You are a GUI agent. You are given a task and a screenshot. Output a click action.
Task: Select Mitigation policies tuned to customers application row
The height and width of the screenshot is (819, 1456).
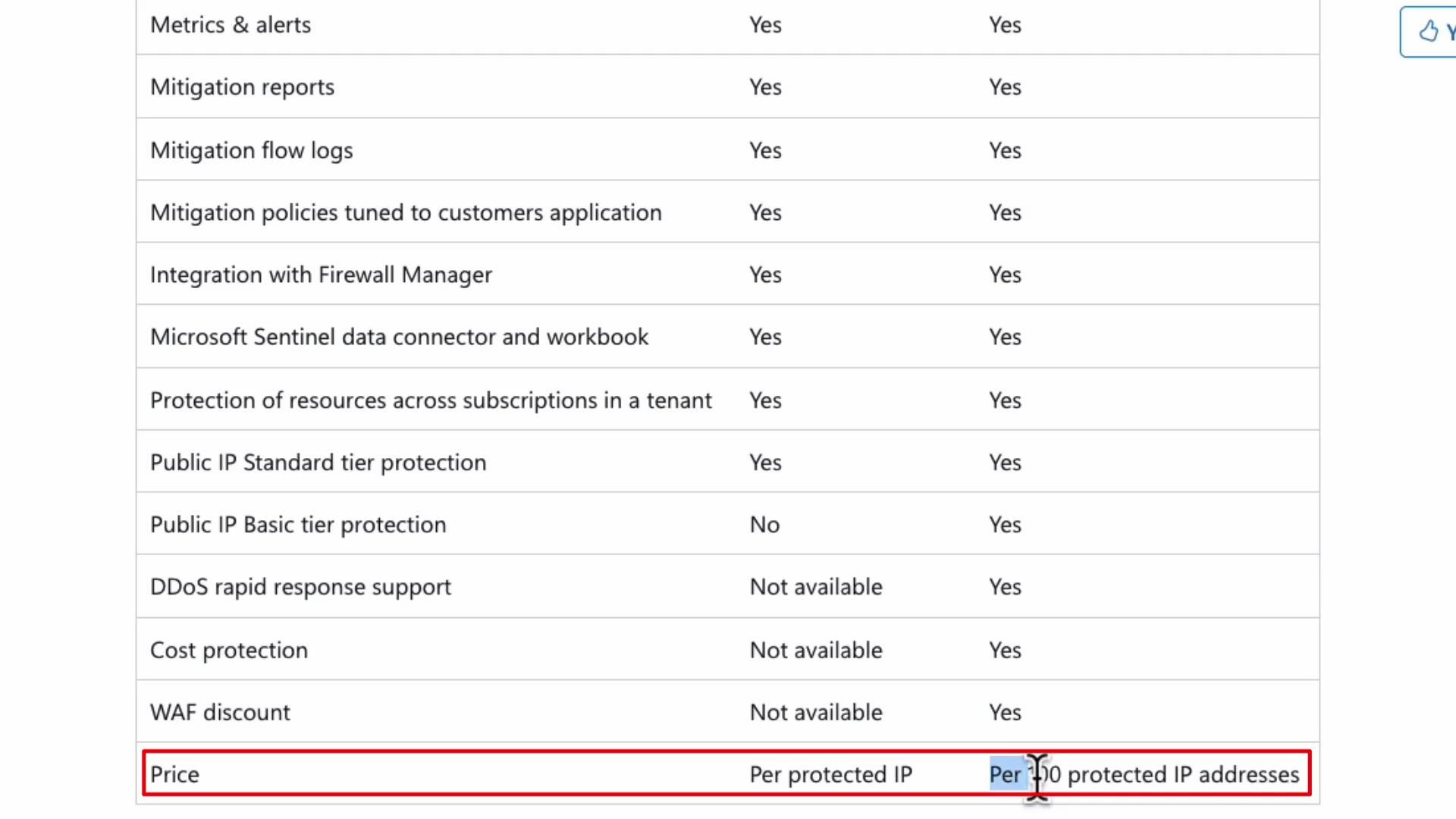tap(406, 212)
